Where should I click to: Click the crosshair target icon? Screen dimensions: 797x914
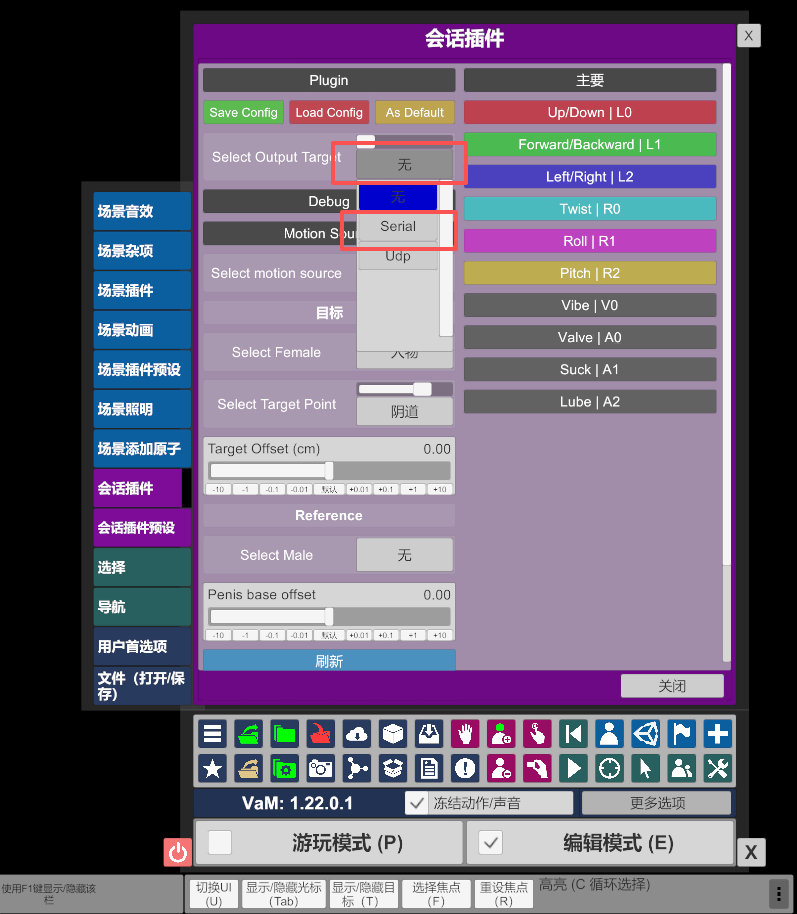pyautogui.click(x=609, y=768)
